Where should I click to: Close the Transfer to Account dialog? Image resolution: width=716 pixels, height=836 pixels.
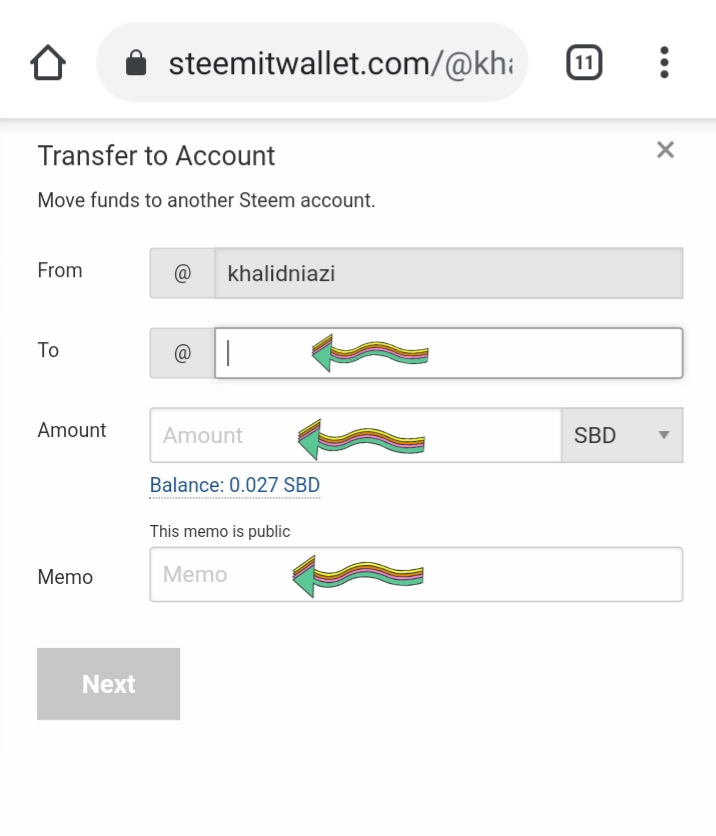click(665, 150)
